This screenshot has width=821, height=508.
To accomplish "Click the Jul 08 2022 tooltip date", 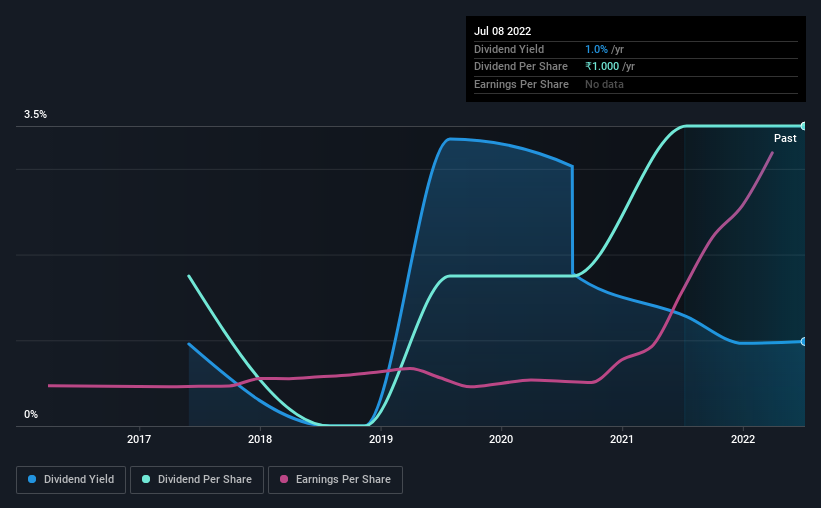I will click(x=503, y=31).
